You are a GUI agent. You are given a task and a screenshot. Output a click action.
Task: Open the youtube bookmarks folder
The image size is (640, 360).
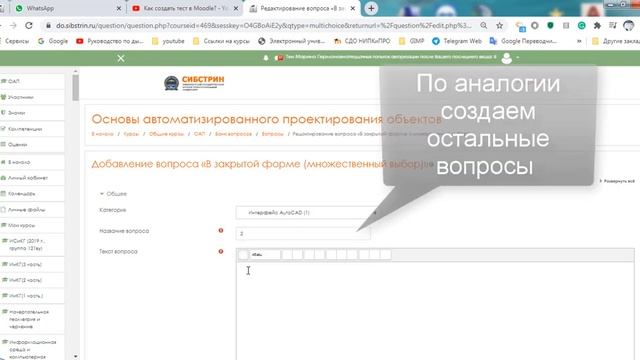click(168, 41)
